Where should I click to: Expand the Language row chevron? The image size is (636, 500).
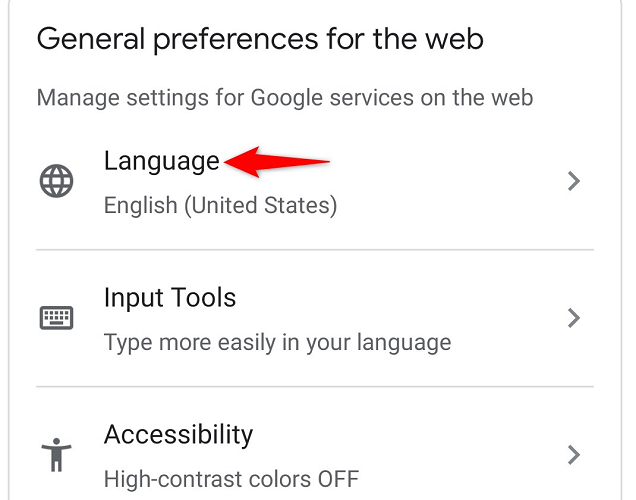click(x=573, y=182)
